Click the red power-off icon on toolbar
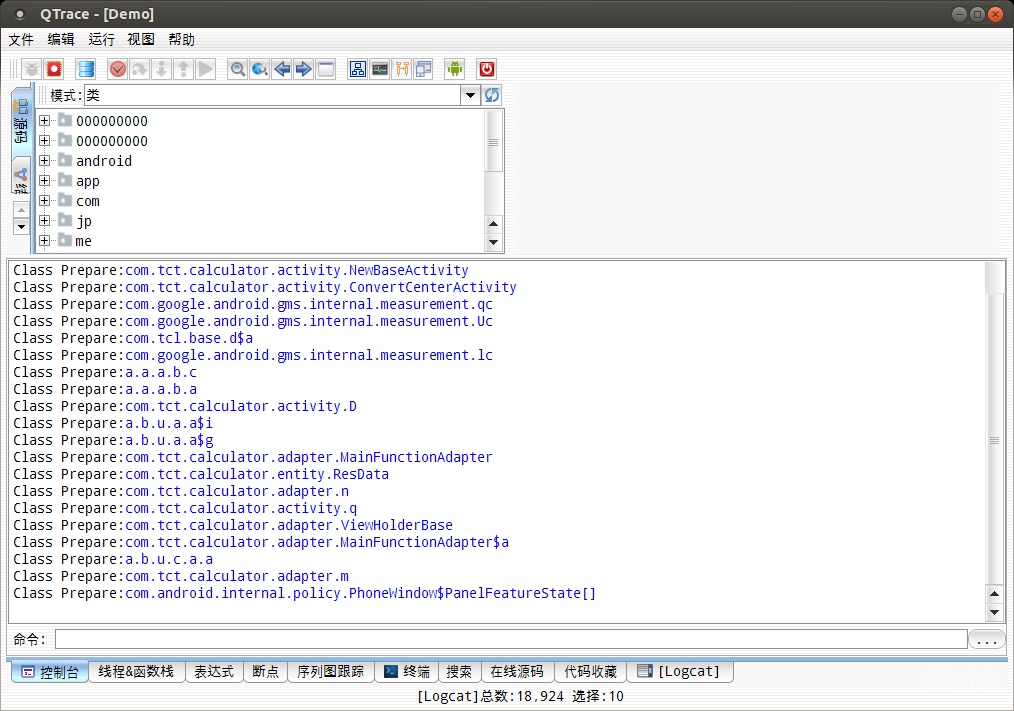Image resolution: width=1014 pixels, height=711 pixels. click(x=486, y=68)
